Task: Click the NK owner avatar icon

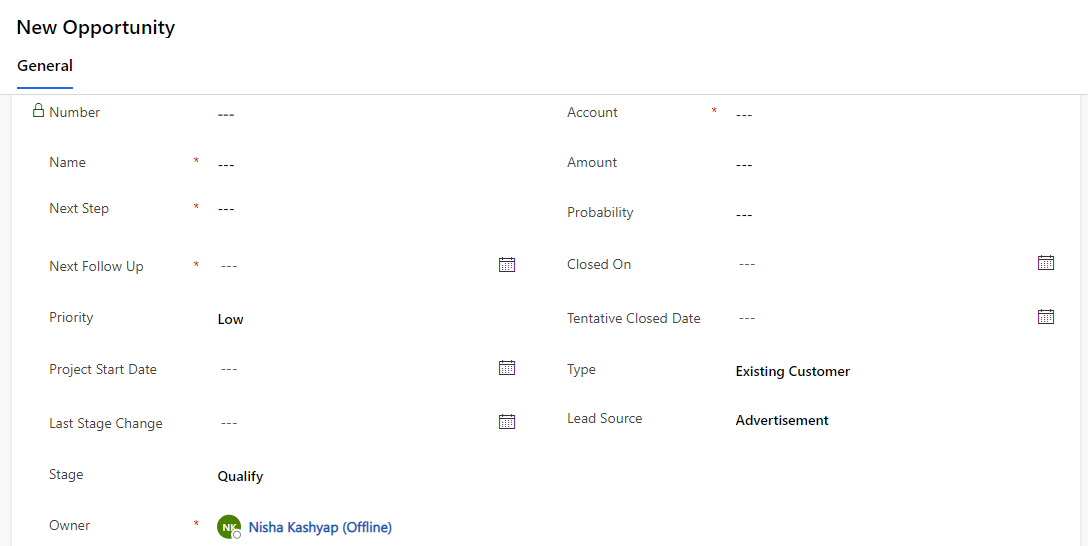Action: coord(229,527)
